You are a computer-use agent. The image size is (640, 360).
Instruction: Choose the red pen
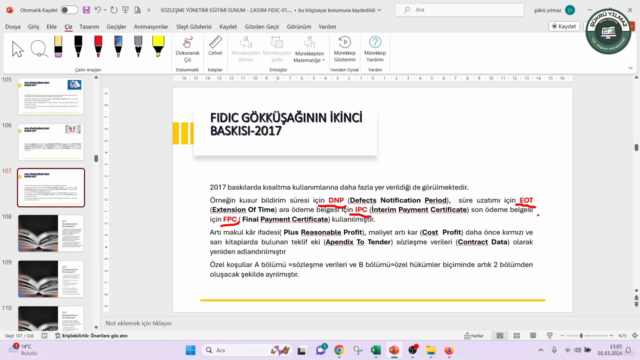98,46
